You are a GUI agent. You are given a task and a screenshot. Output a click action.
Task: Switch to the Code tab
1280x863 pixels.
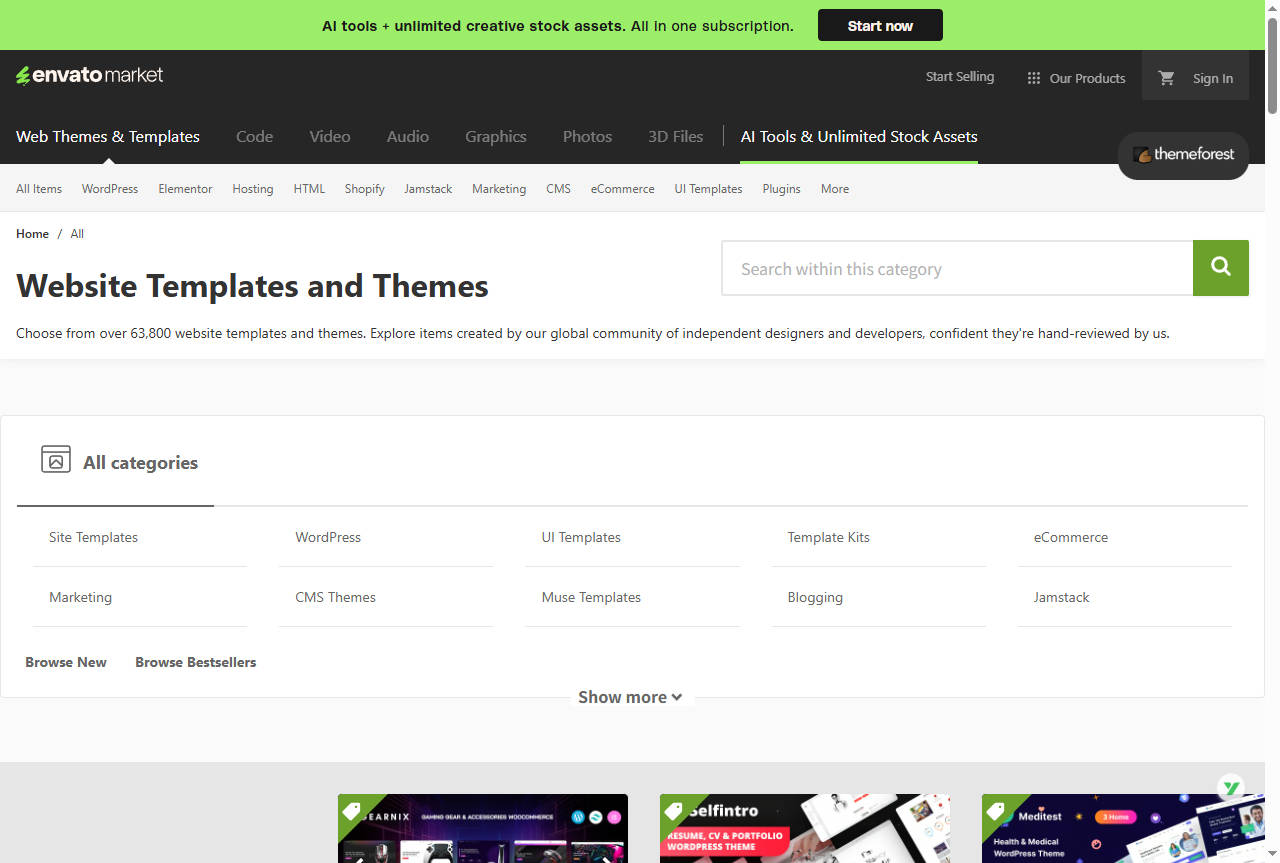coord(254,136)
